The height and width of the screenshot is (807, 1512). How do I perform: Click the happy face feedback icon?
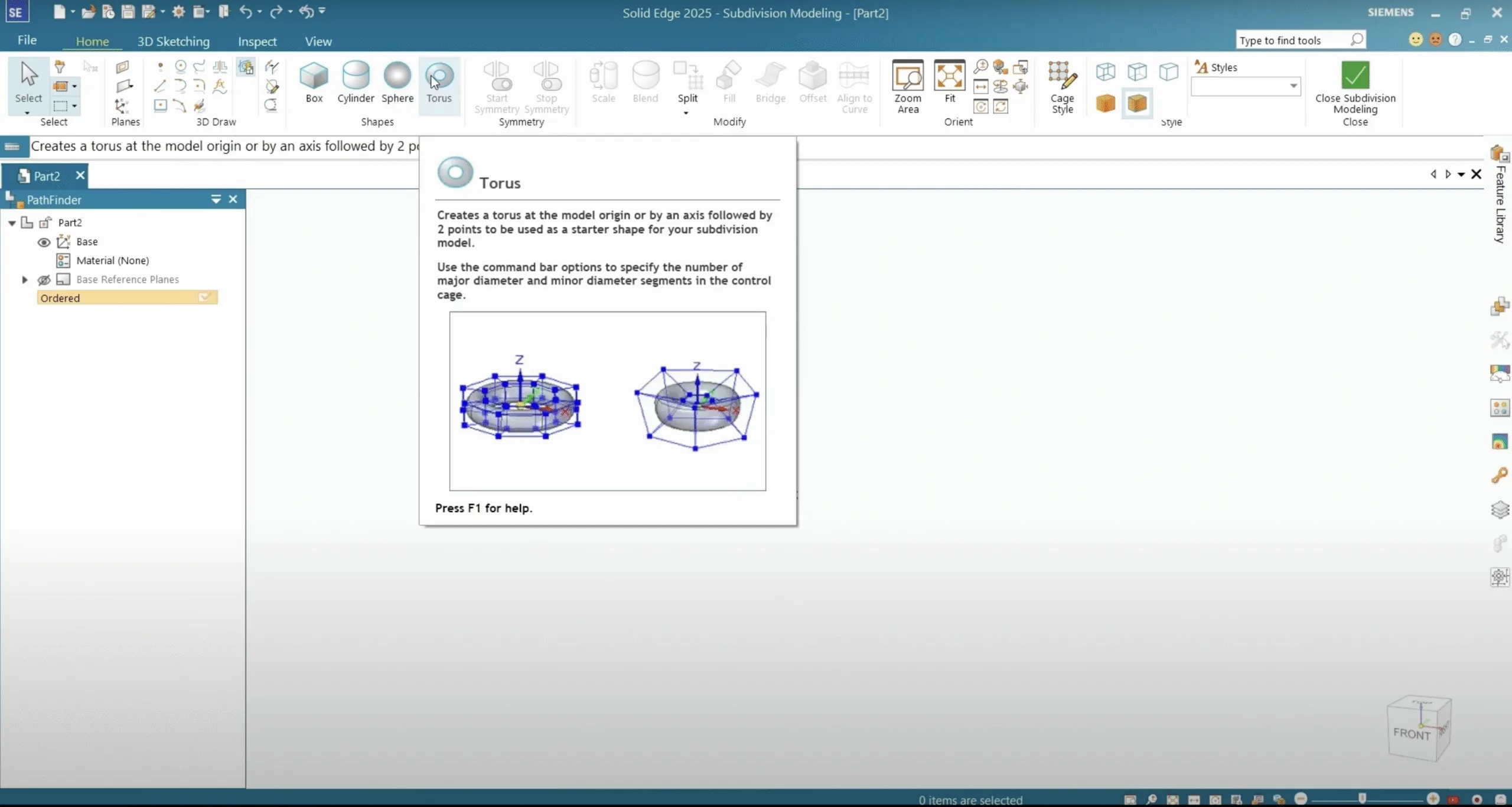[1415, 40]
